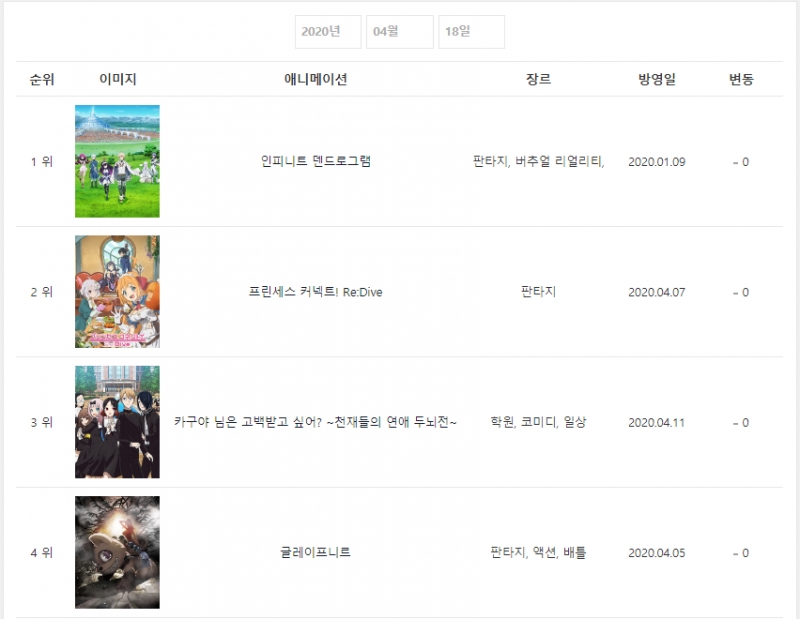Click the 순위 column header
This screenshot has width=800, height=619.
(42, 80)
